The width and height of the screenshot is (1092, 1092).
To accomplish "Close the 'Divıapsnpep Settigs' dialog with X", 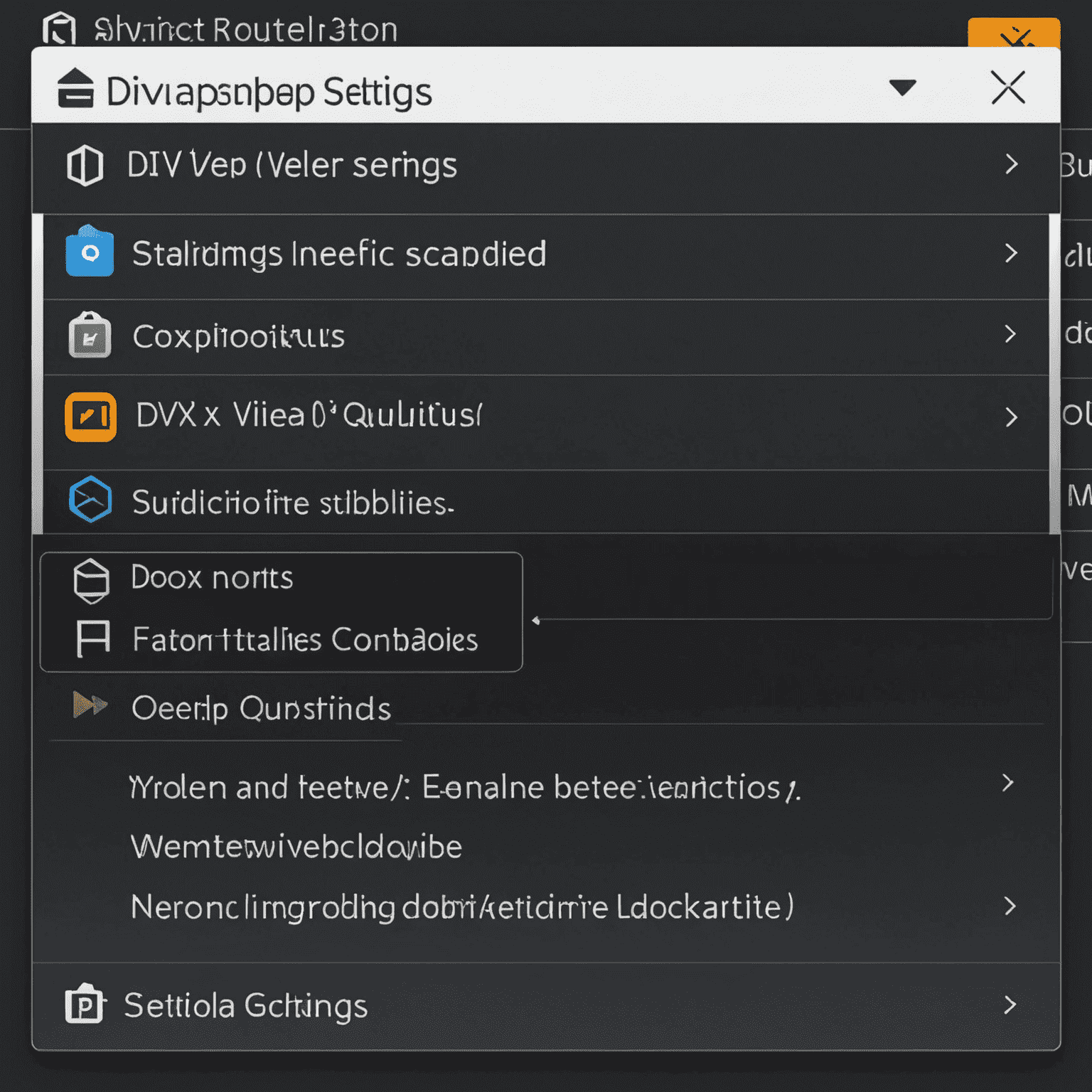I will point(1008,88).
